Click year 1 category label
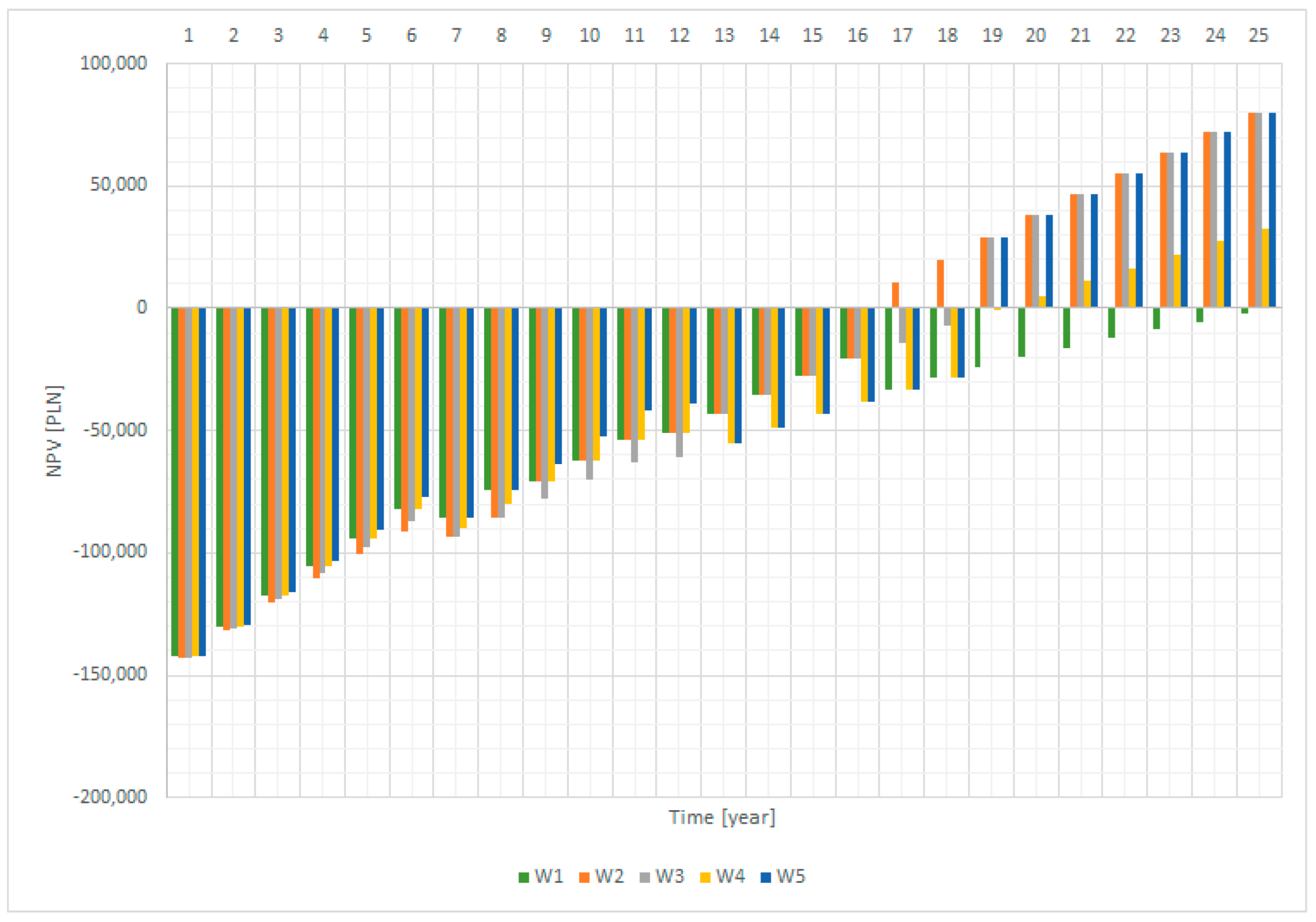 (188, 36)
